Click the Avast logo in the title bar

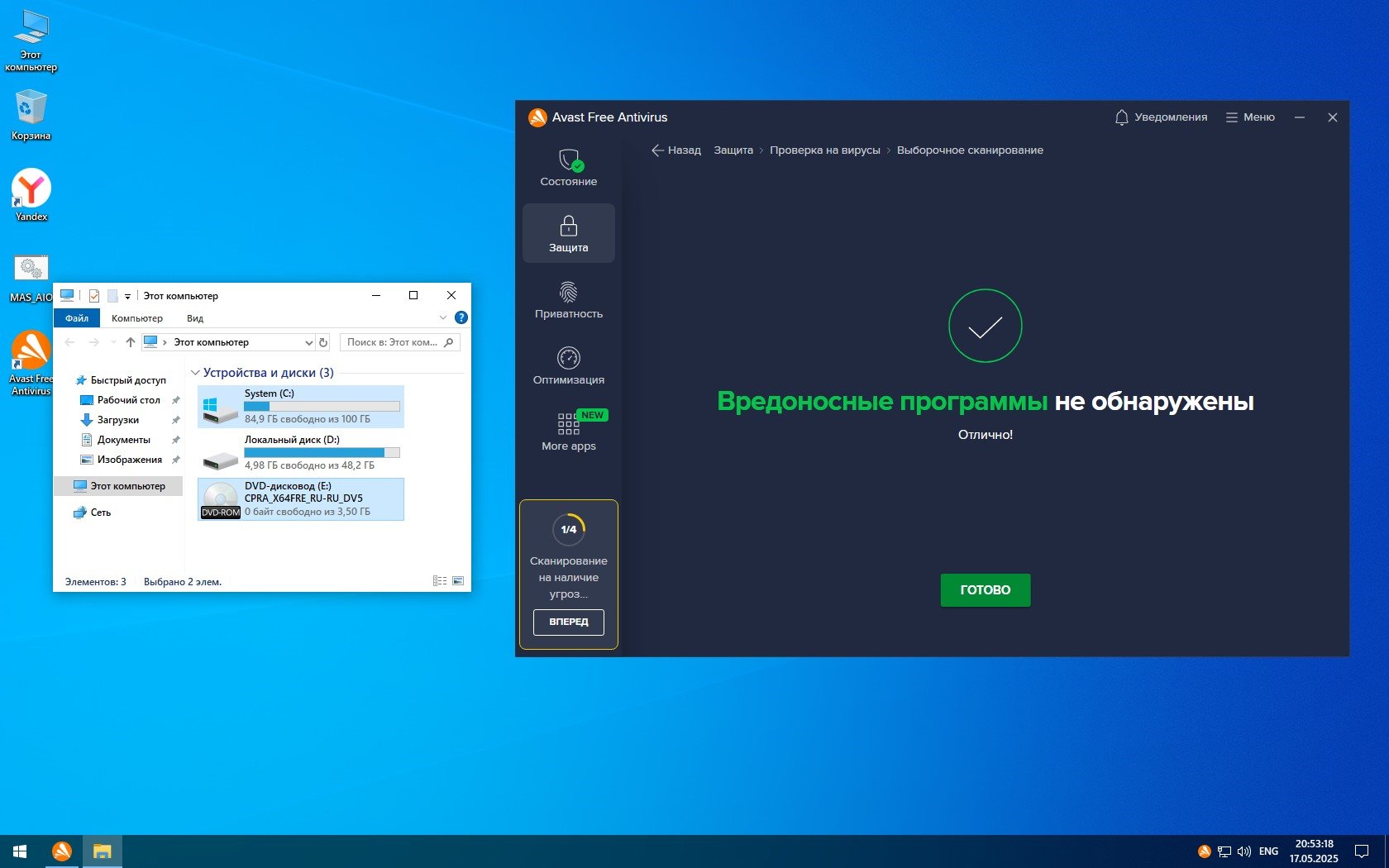tap(538, 117)
